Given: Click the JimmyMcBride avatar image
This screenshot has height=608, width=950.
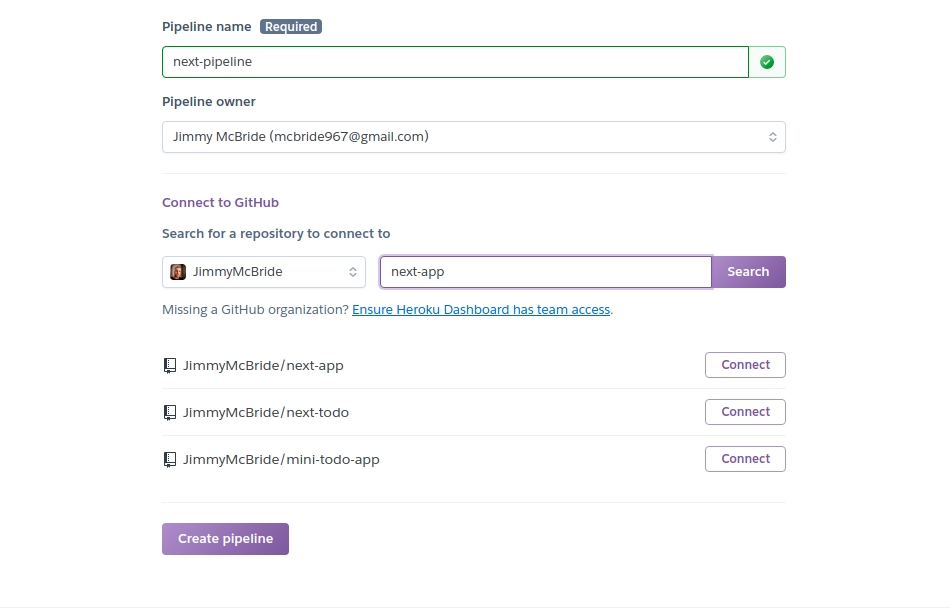Looking at the screenshot, I should pyautogui.click(x=178, y=272).
